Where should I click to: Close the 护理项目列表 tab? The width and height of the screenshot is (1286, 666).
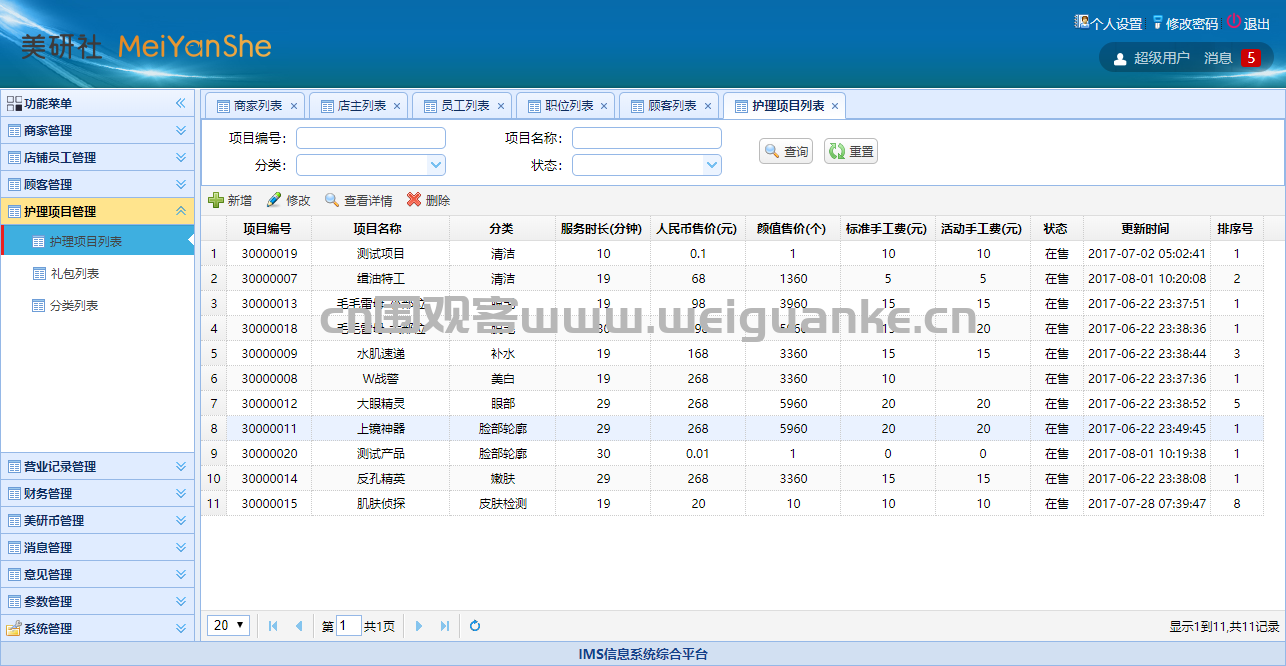click(x=835, y=106)
